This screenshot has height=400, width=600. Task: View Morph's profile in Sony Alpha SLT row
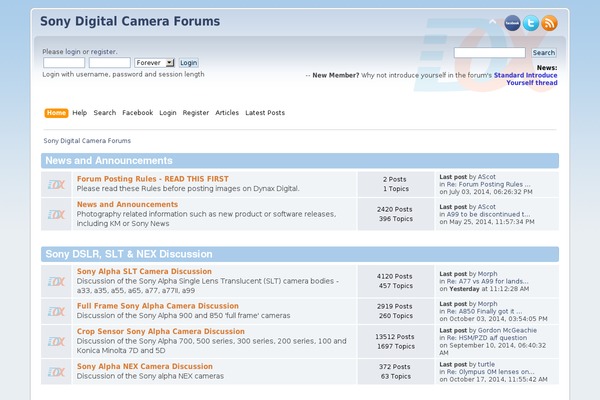pos(488,274)
